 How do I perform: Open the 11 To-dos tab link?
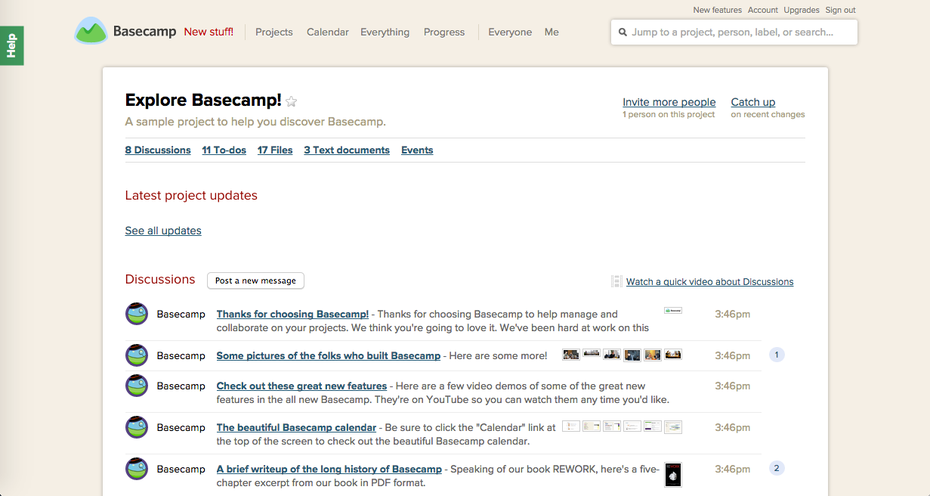tap(224, 150)
